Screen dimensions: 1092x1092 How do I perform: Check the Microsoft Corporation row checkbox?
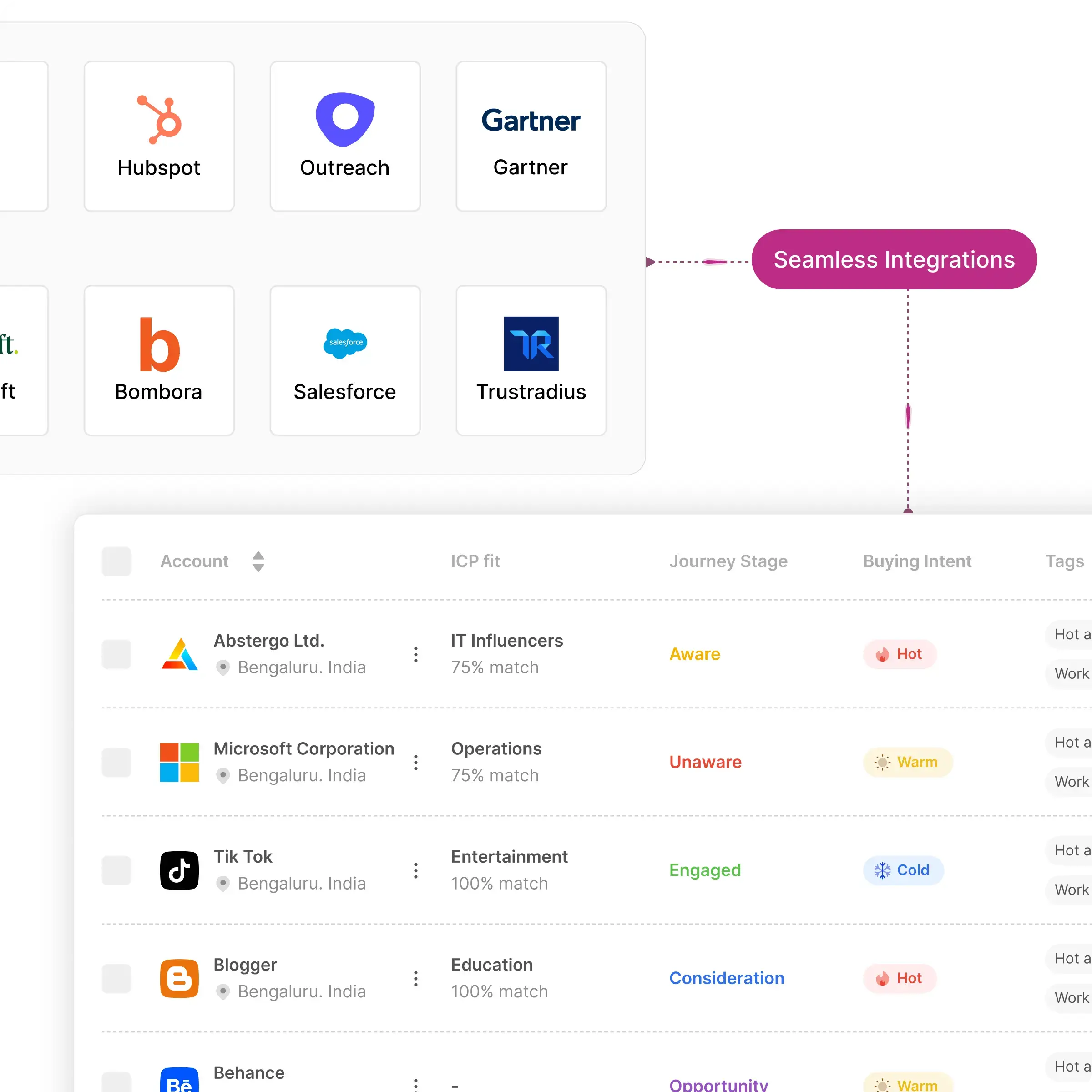point(116,763)
